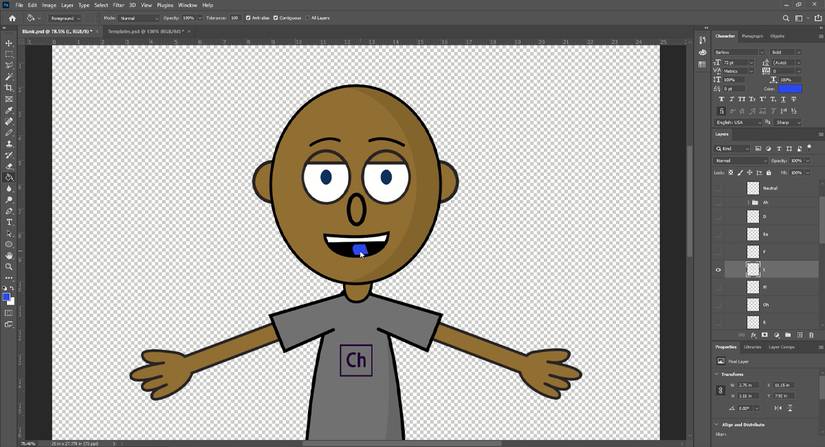Open the font family dropdown showing Barlow
This screenshot has width=825, height=447.
point(739,52)
